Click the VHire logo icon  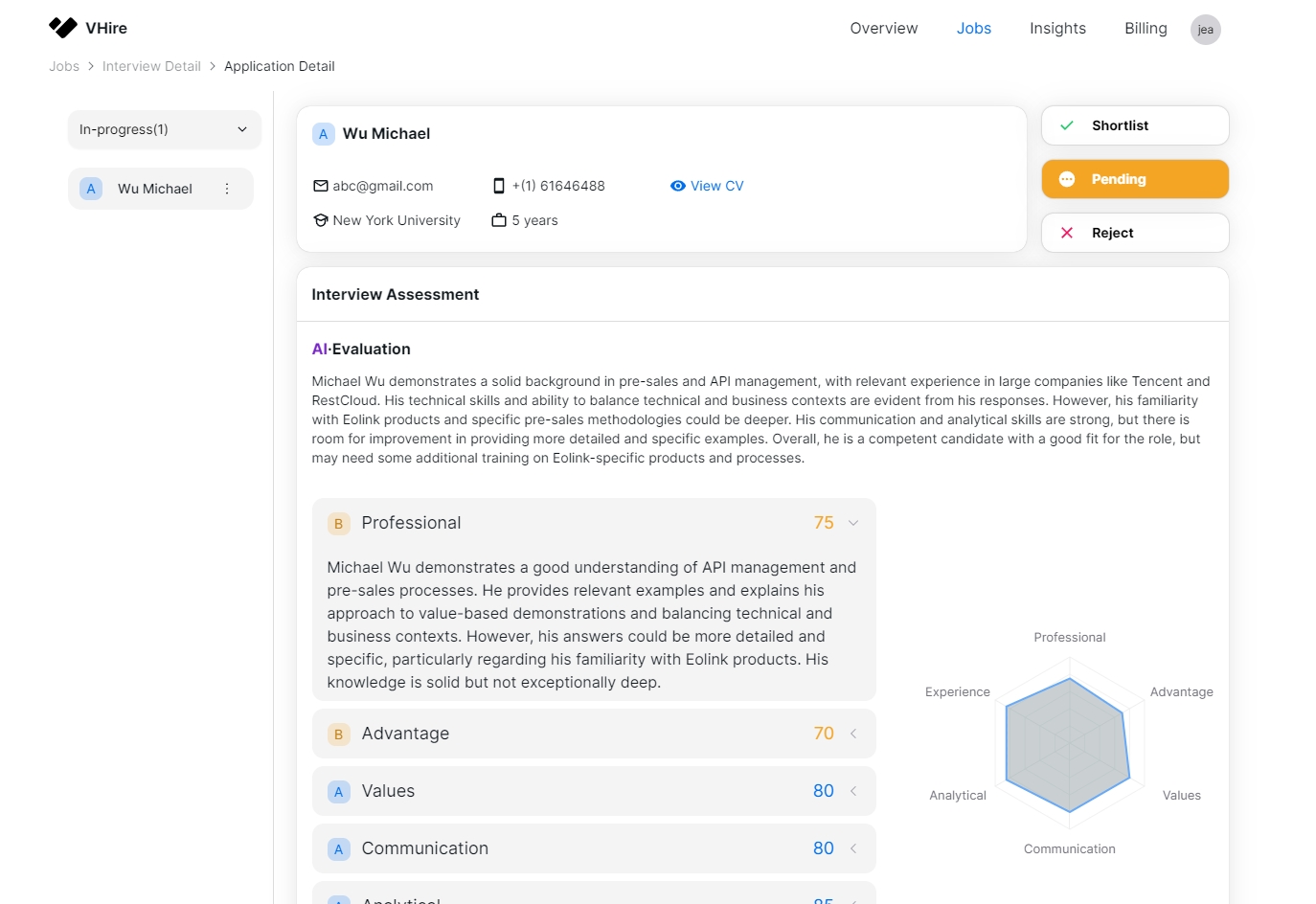63,28
